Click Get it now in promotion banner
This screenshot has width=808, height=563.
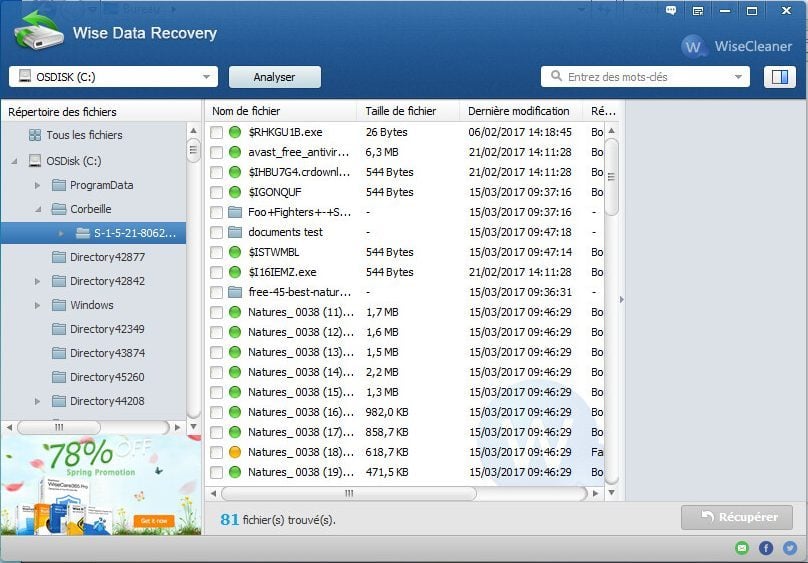154,521
